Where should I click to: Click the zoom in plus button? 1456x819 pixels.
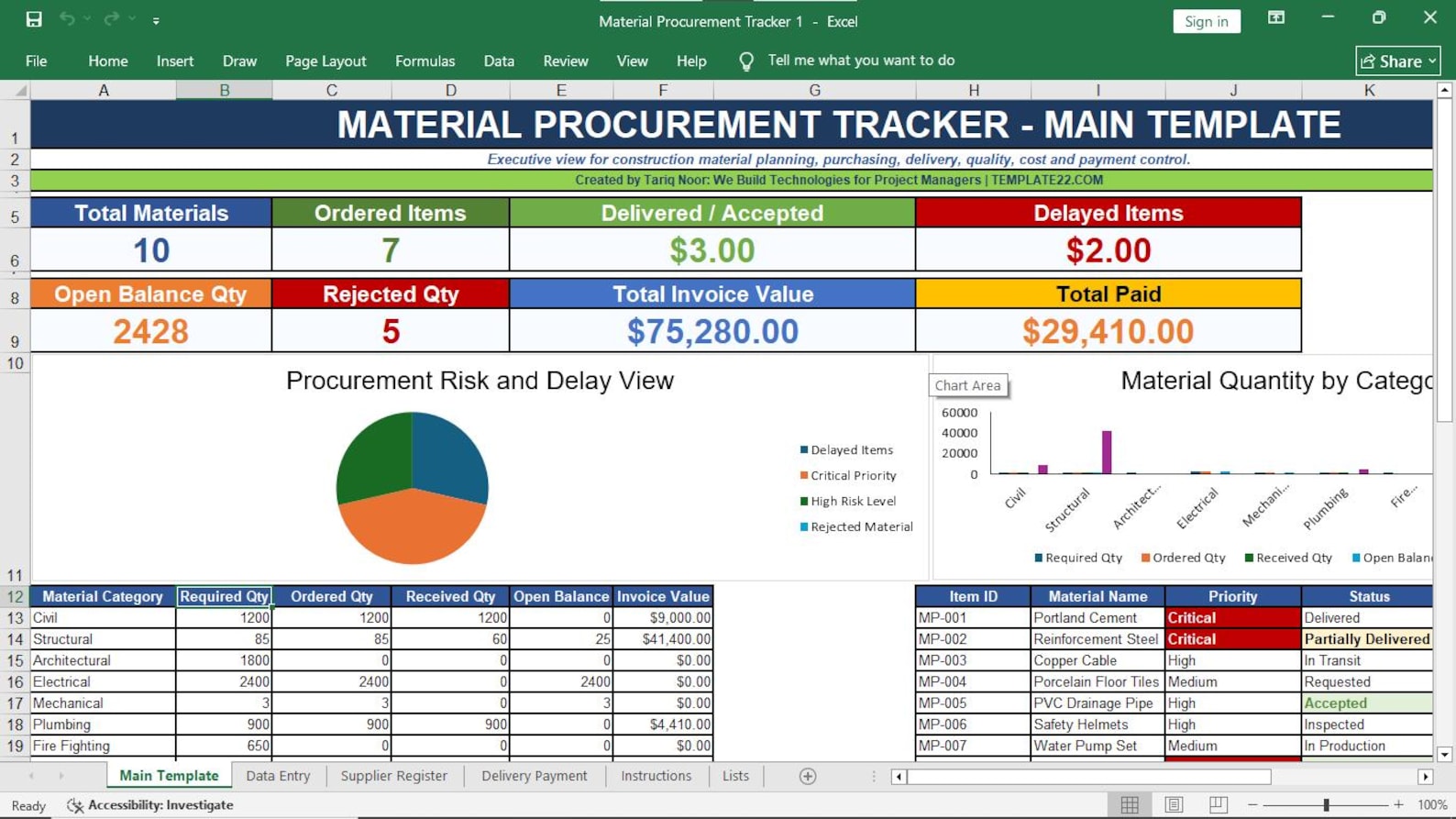[x=1398, y=804]
